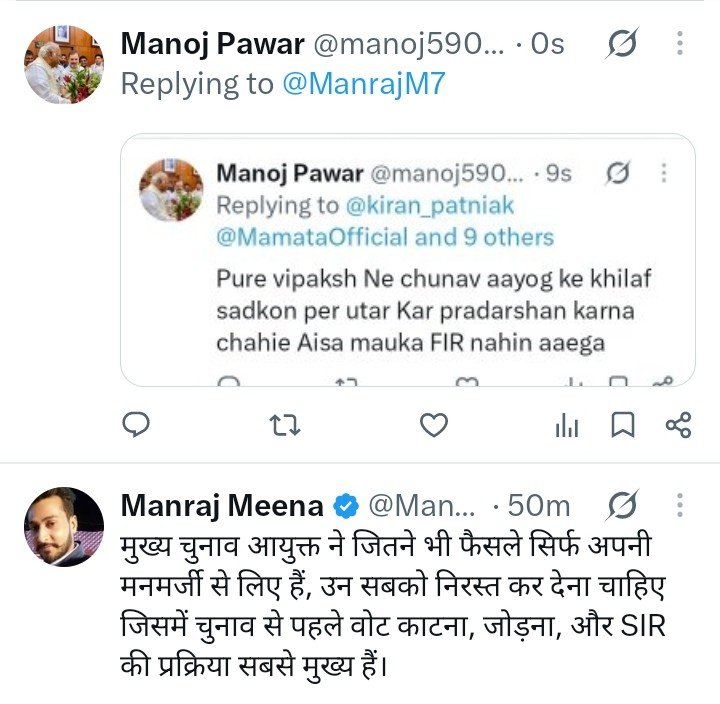The width and height of the screenshot is (720, 704).
Task: Open Manraj Meena's display name
Action: (x=222, y=506)
